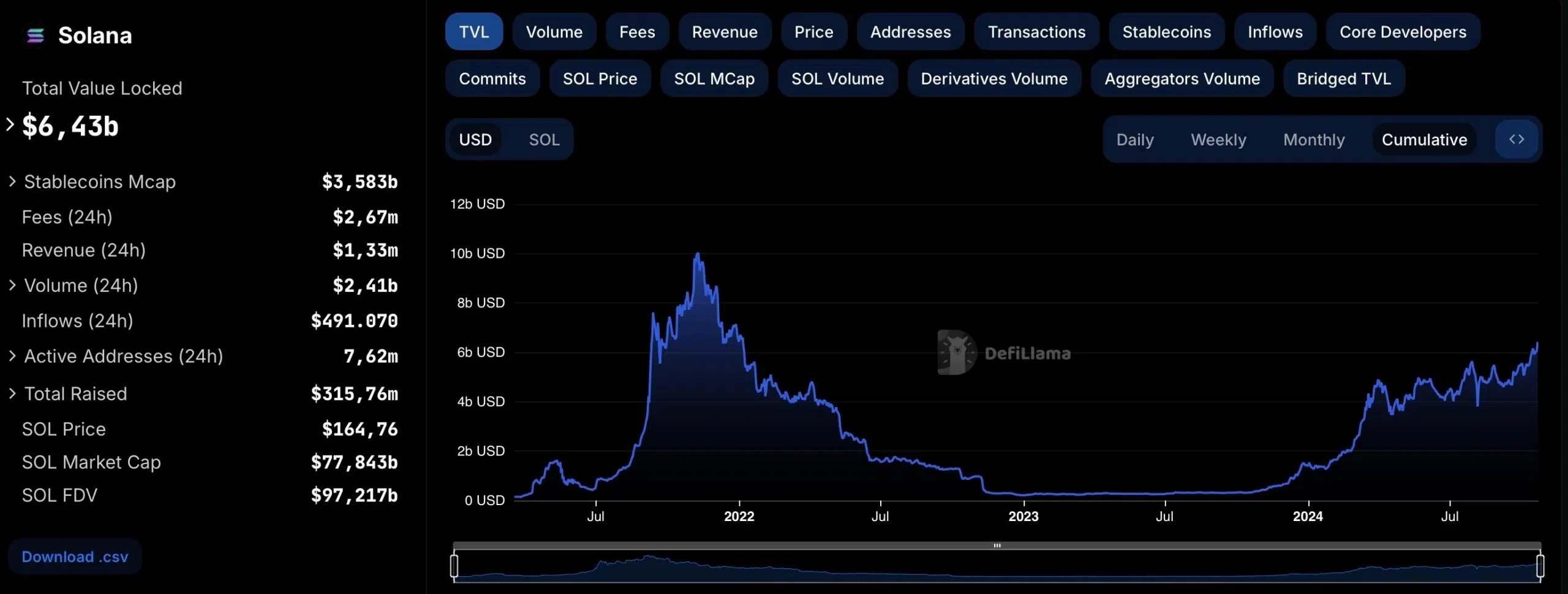Enable SOL MCap metric

(x=714, y=78)
